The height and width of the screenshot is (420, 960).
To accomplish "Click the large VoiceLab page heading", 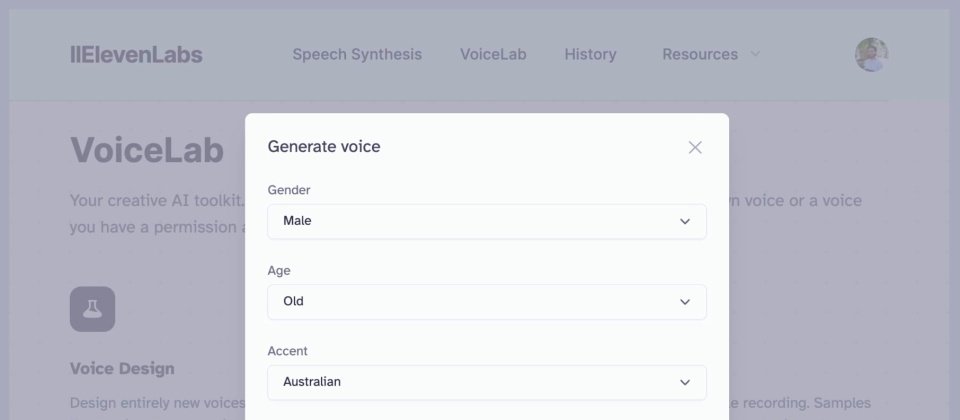I will (x=147, y=150).
